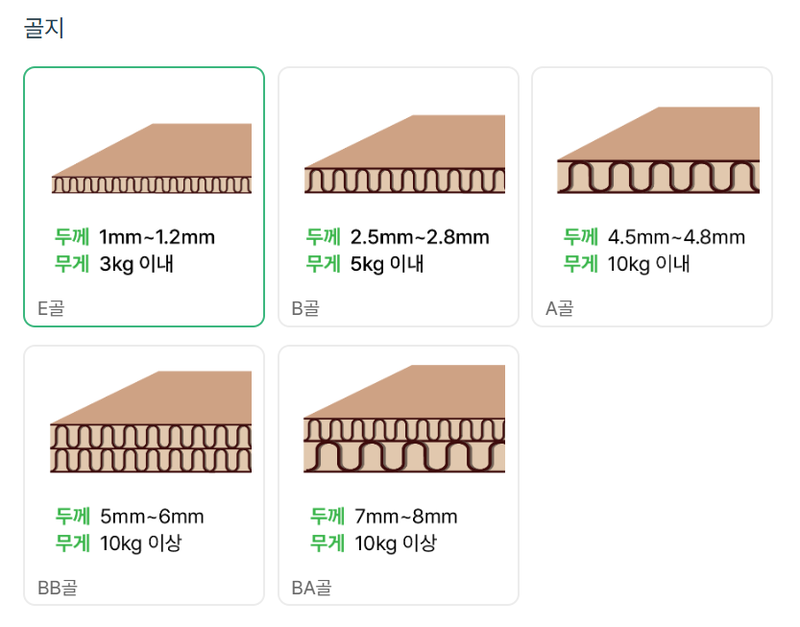Viewport: 800px width, 627px height.
Task: Click the 5kg 이내 weight text
Action: pyautogui.click(x=387, y=264)
